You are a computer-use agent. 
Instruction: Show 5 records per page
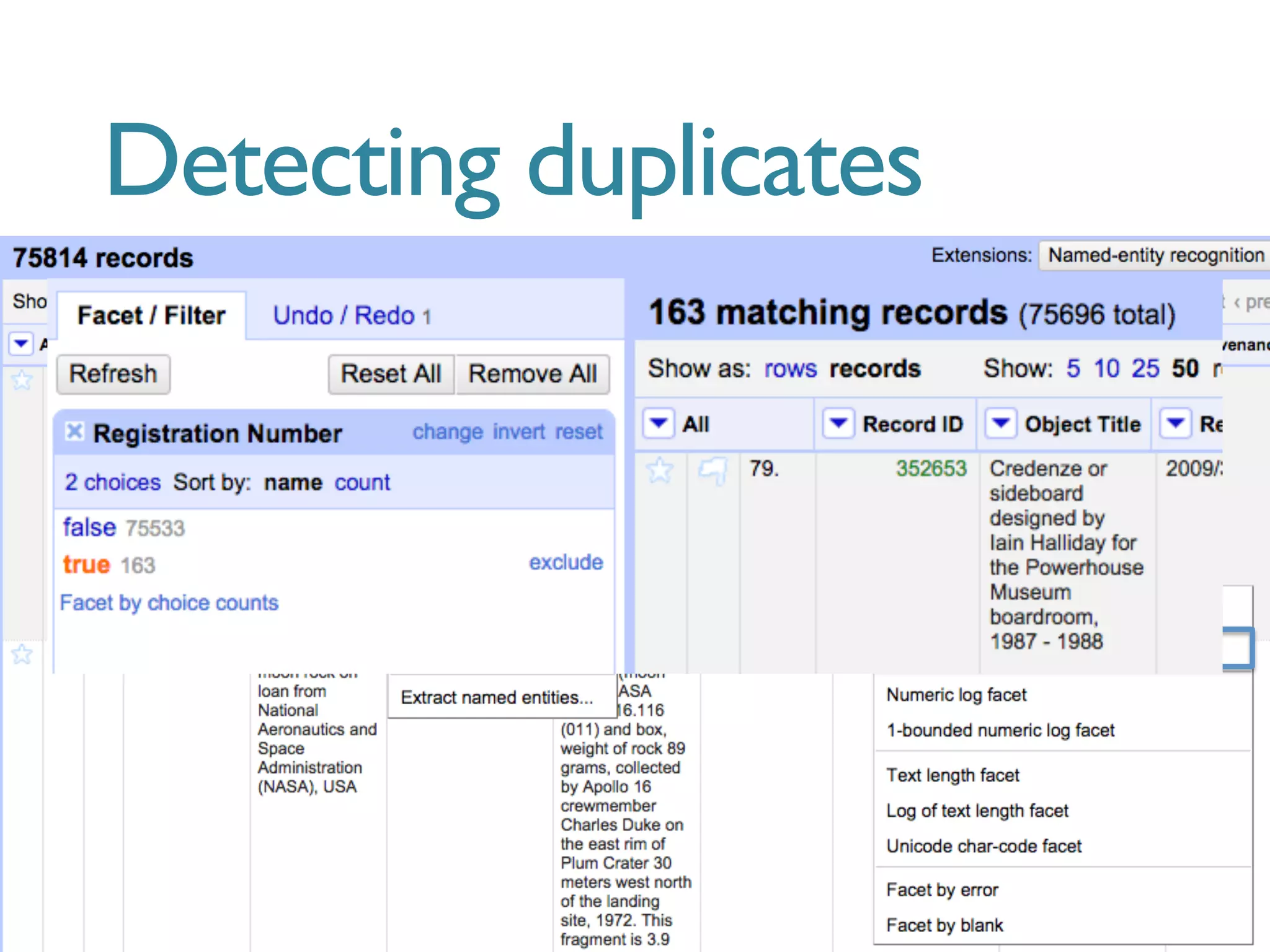click(x=1073, y=369)
